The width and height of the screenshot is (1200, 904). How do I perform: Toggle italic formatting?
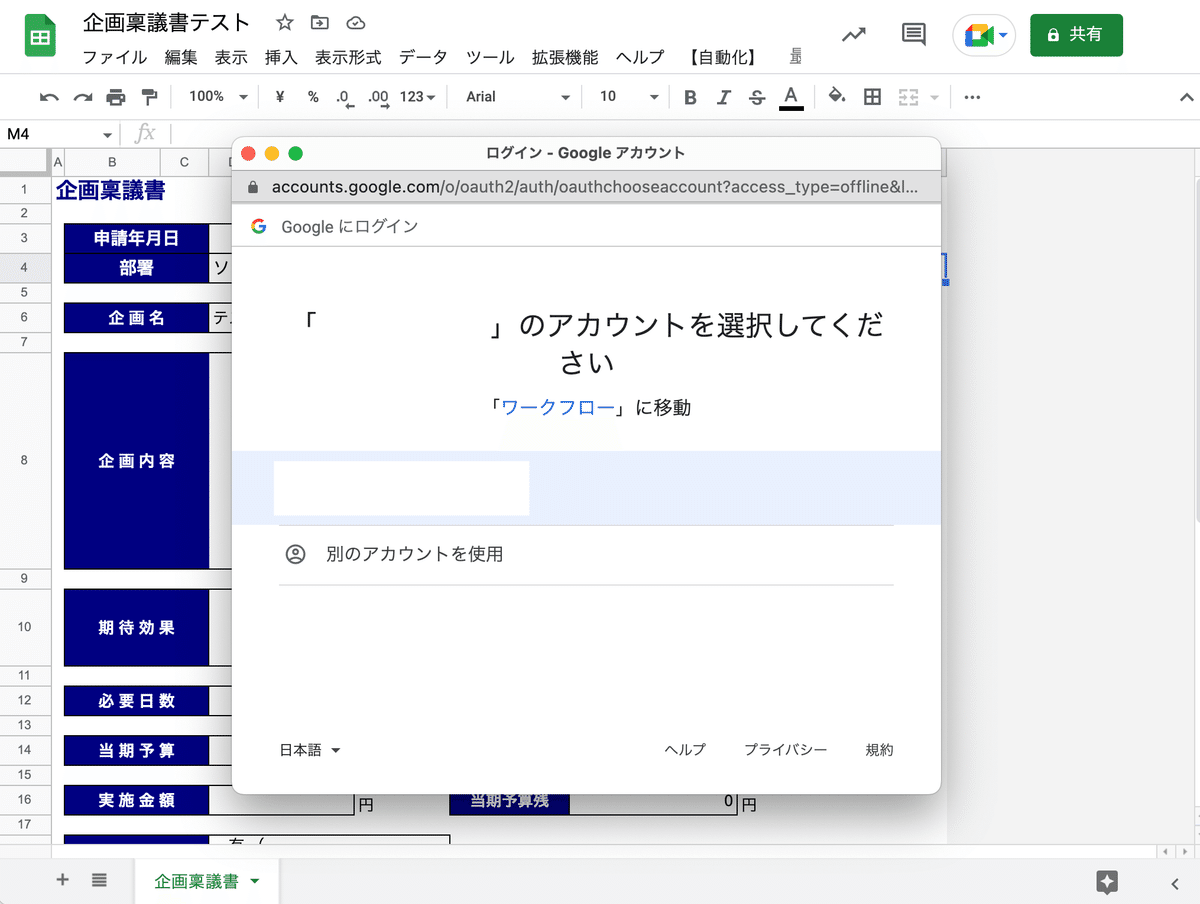click(x=723, y=97)
